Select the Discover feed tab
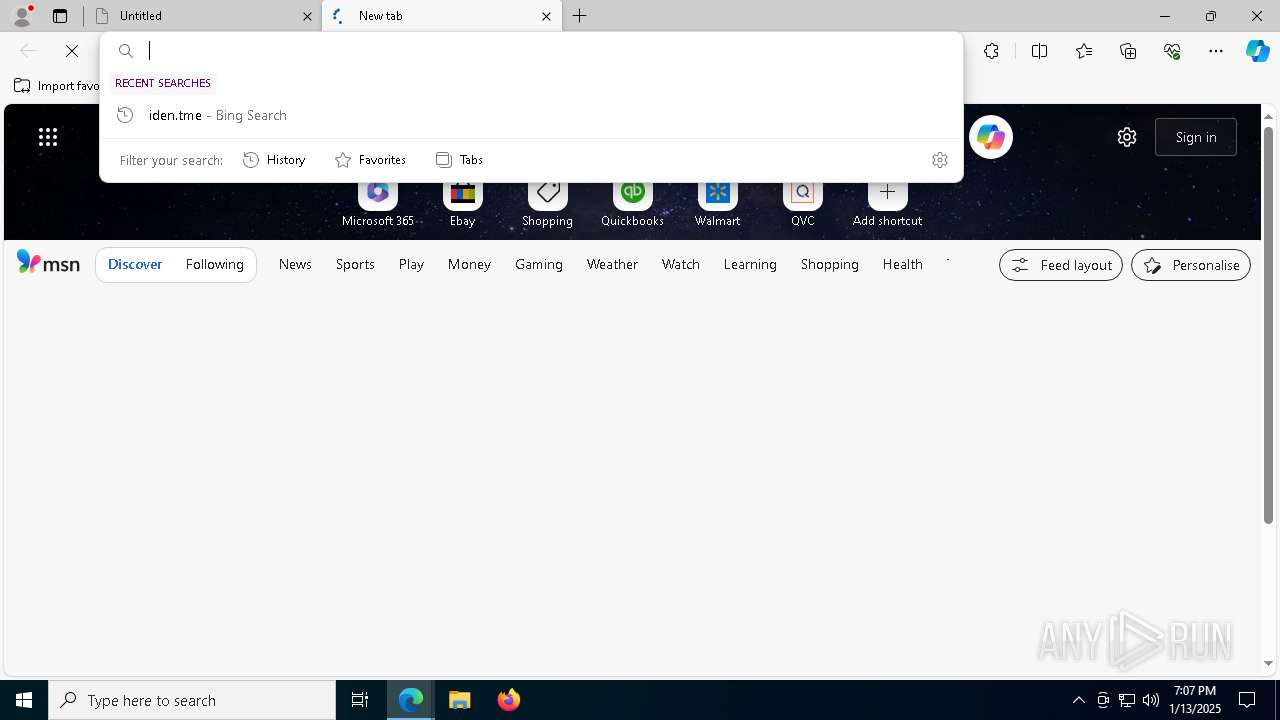The width and height of the screenshot is (1280, 720). point(135,264)
